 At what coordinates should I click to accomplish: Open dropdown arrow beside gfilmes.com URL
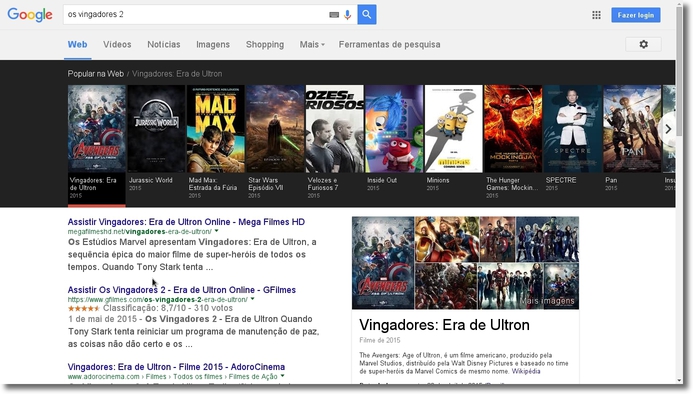coord(252,299)
